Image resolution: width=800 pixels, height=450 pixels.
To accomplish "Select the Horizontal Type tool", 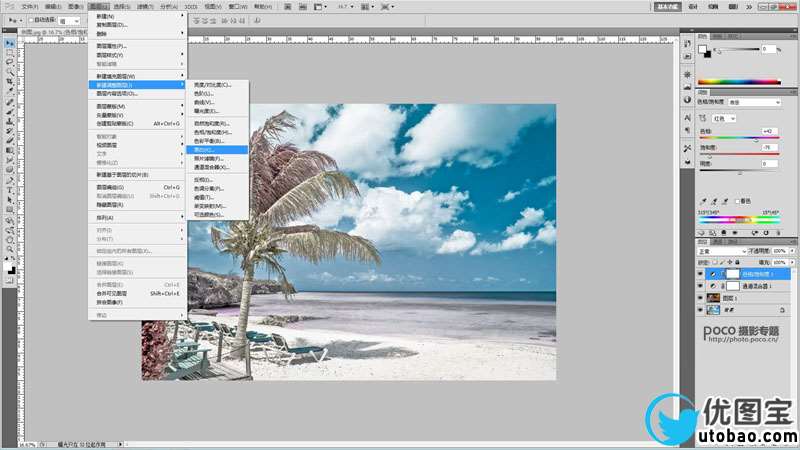I will [10, 191].
